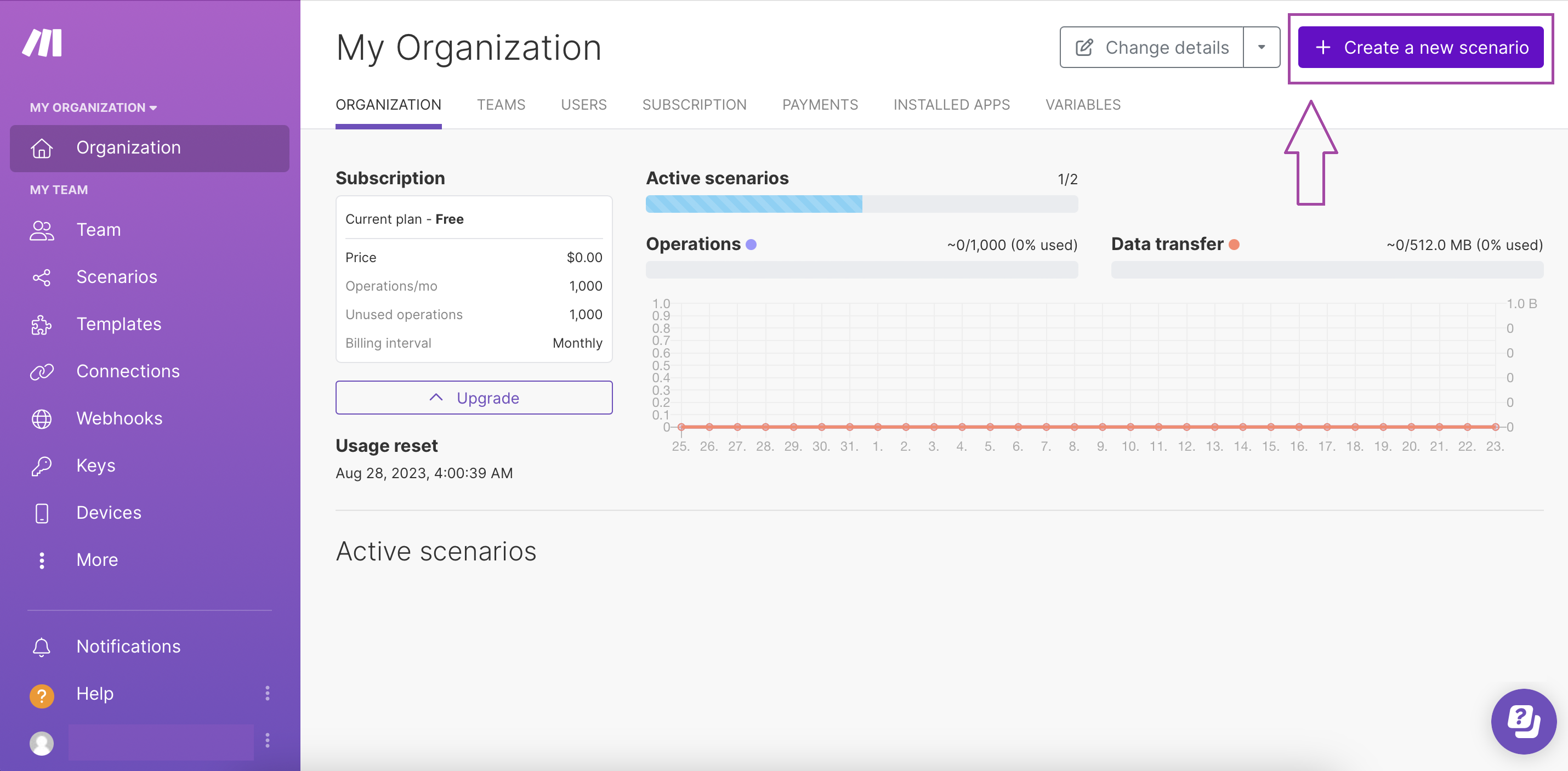The height and width of the screenshot is (771, 1568).
Task: Open the Keys section
Action: 95,466
